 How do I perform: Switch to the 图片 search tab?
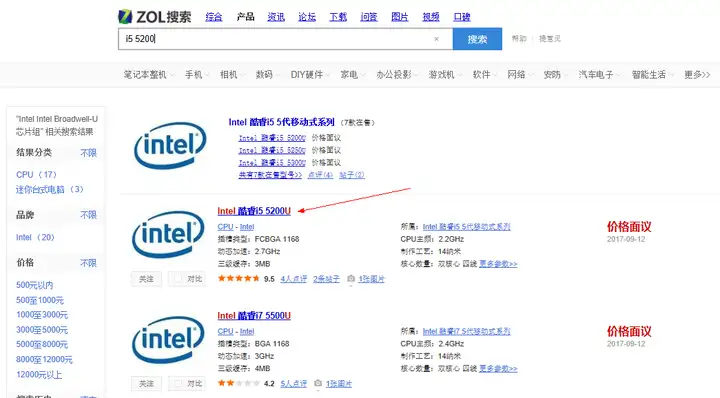click(399, 17)
